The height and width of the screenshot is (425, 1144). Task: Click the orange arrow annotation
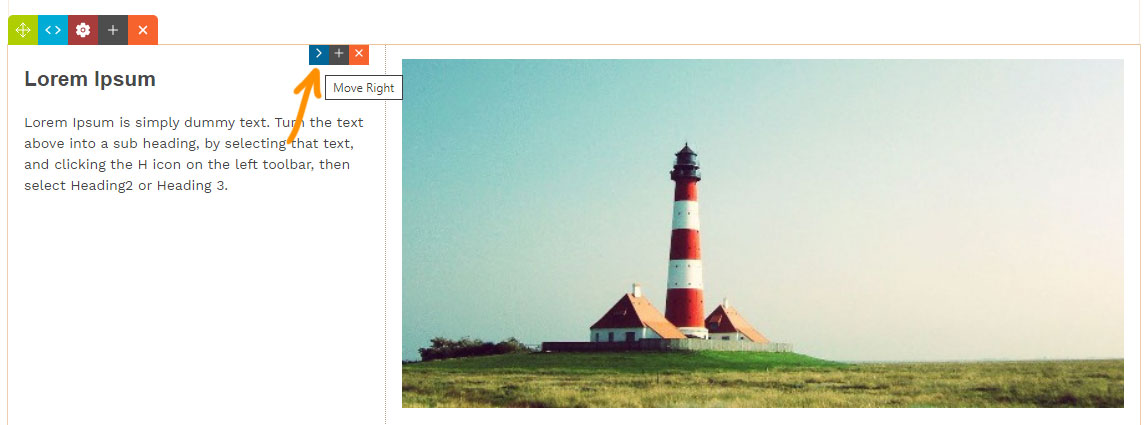pyautogui.click(x=304, y=106)
